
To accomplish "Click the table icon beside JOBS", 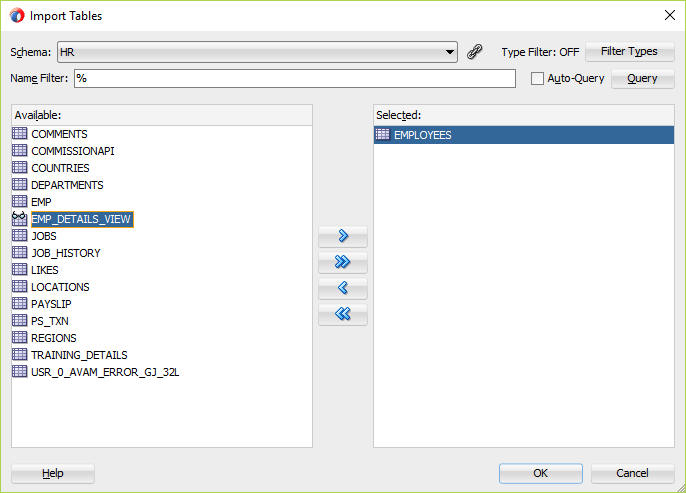I will (x=19, y=235).
